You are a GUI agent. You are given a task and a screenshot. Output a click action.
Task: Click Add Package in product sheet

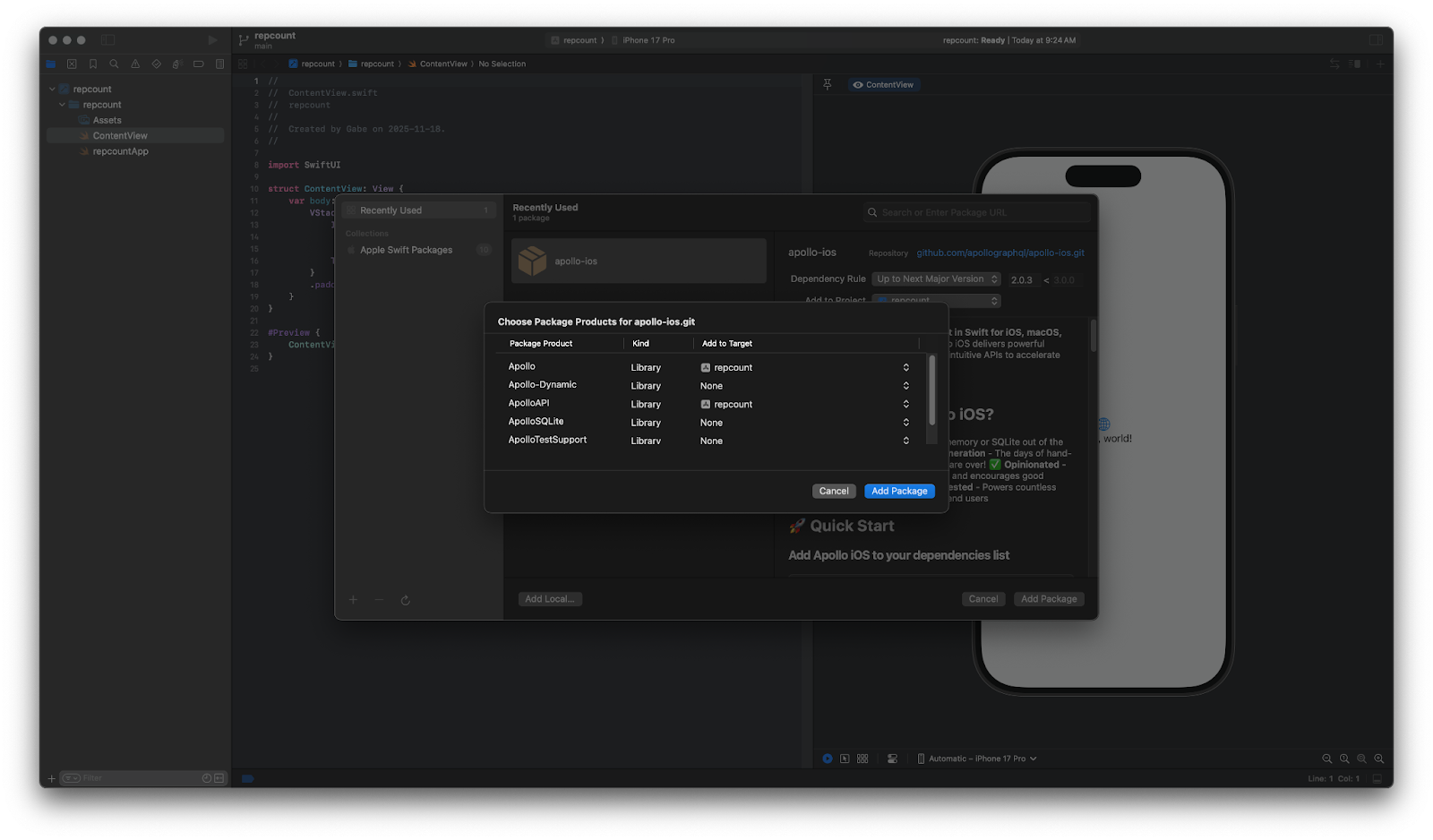coord(899,491)
